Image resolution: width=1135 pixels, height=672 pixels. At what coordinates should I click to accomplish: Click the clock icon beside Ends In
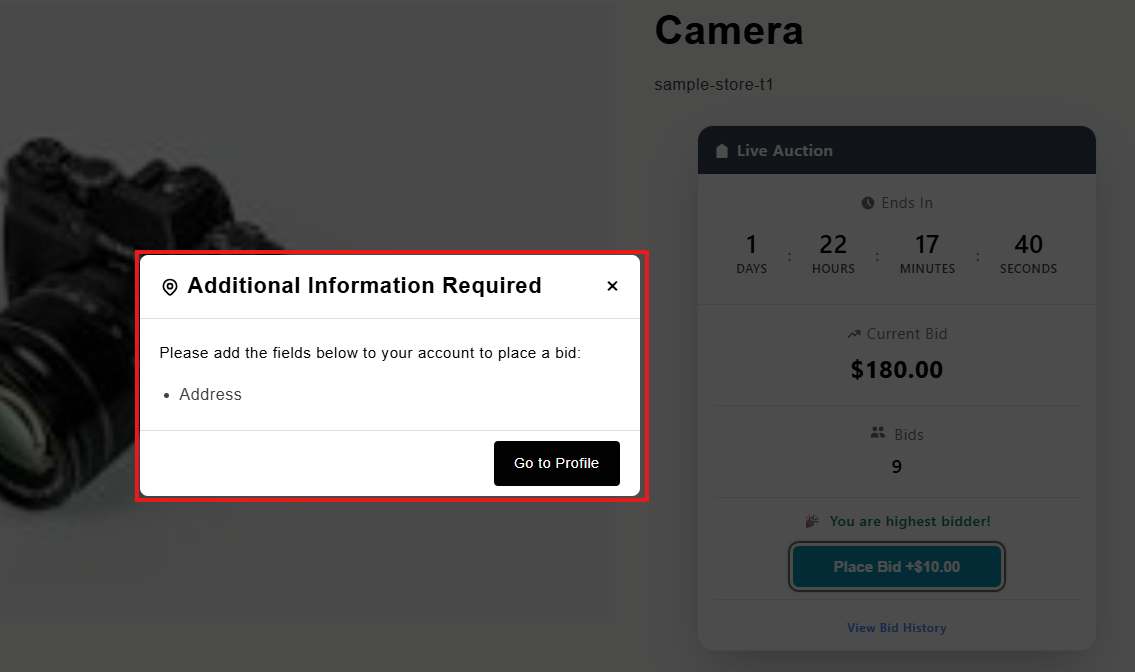pyautogui.click(x=868, y=203)
